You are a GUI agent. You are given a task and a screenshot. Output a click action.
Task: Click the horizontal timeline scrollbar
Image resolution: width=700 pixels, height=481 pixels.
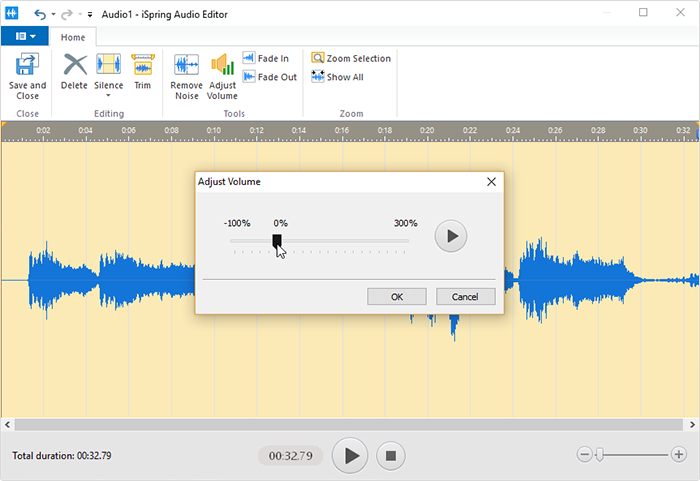pos(349,424)
